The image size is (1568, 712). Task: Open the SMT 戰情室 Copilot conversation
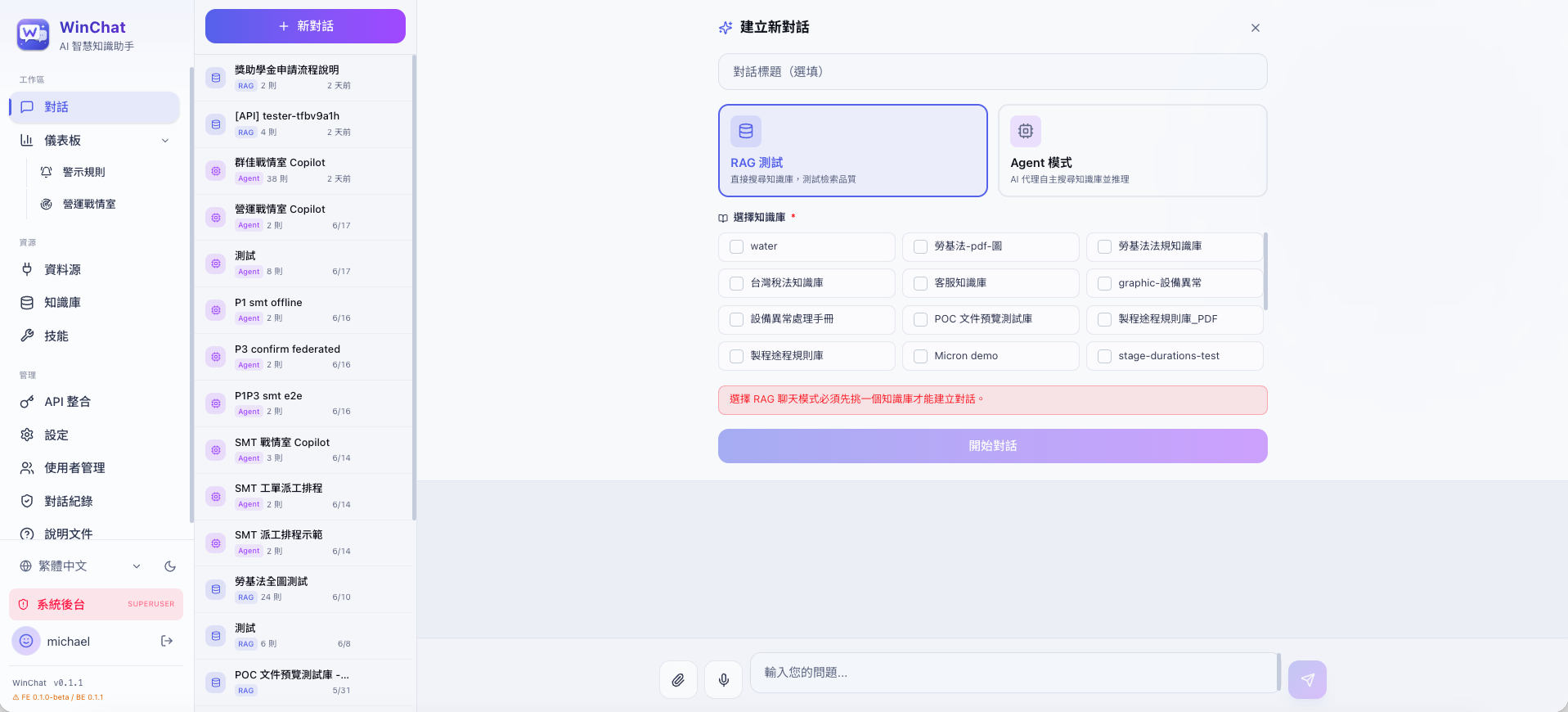click(x=303, y=450)
